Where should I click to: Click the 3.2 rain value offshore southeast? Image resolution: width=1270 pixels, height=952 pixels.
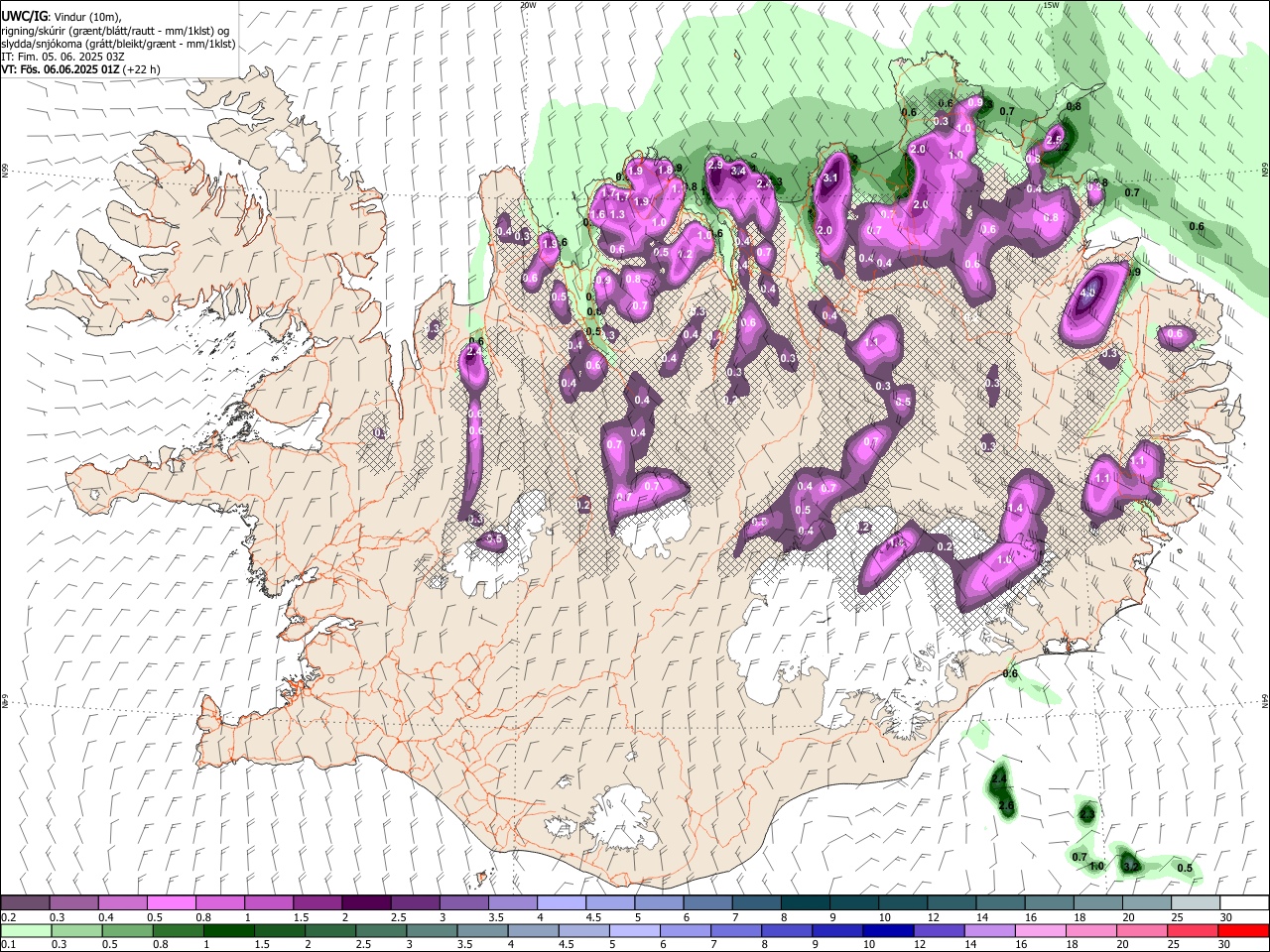(x=1130, y=866)
